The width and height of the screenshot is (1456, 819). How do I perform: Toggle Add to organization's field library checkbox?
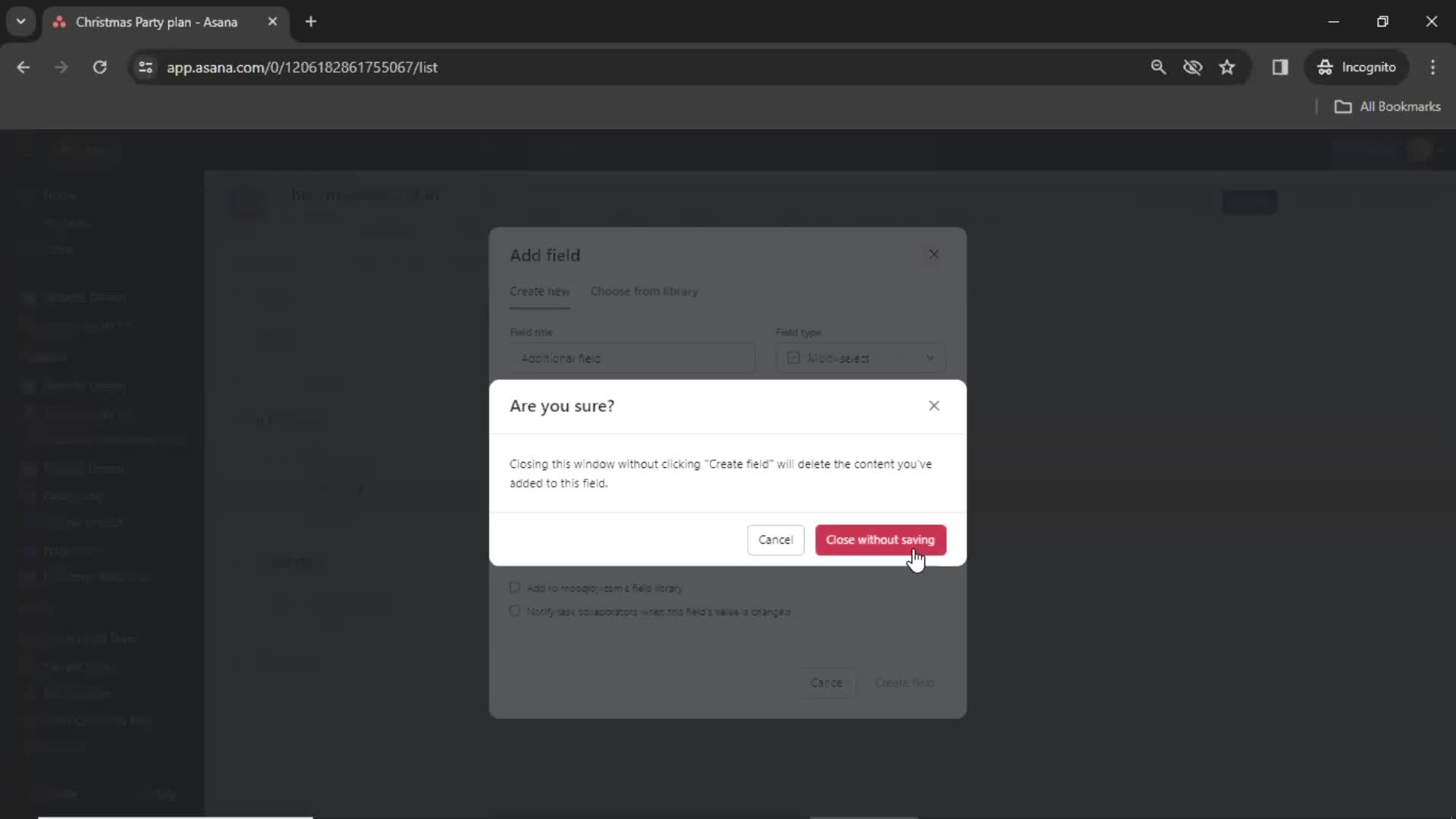click(x=515, y=588)
